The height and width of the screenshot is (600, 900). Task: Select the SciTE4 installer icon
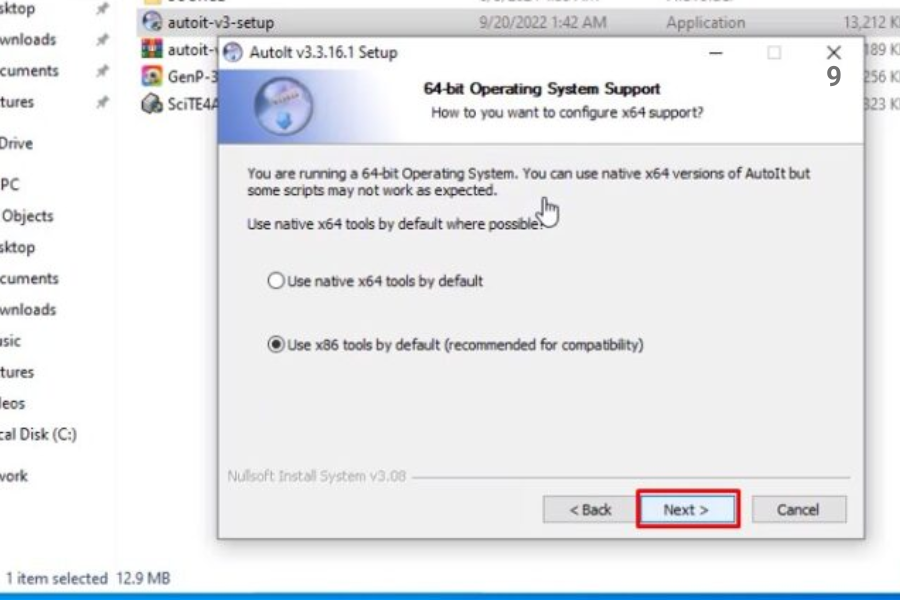pos(152,104)
